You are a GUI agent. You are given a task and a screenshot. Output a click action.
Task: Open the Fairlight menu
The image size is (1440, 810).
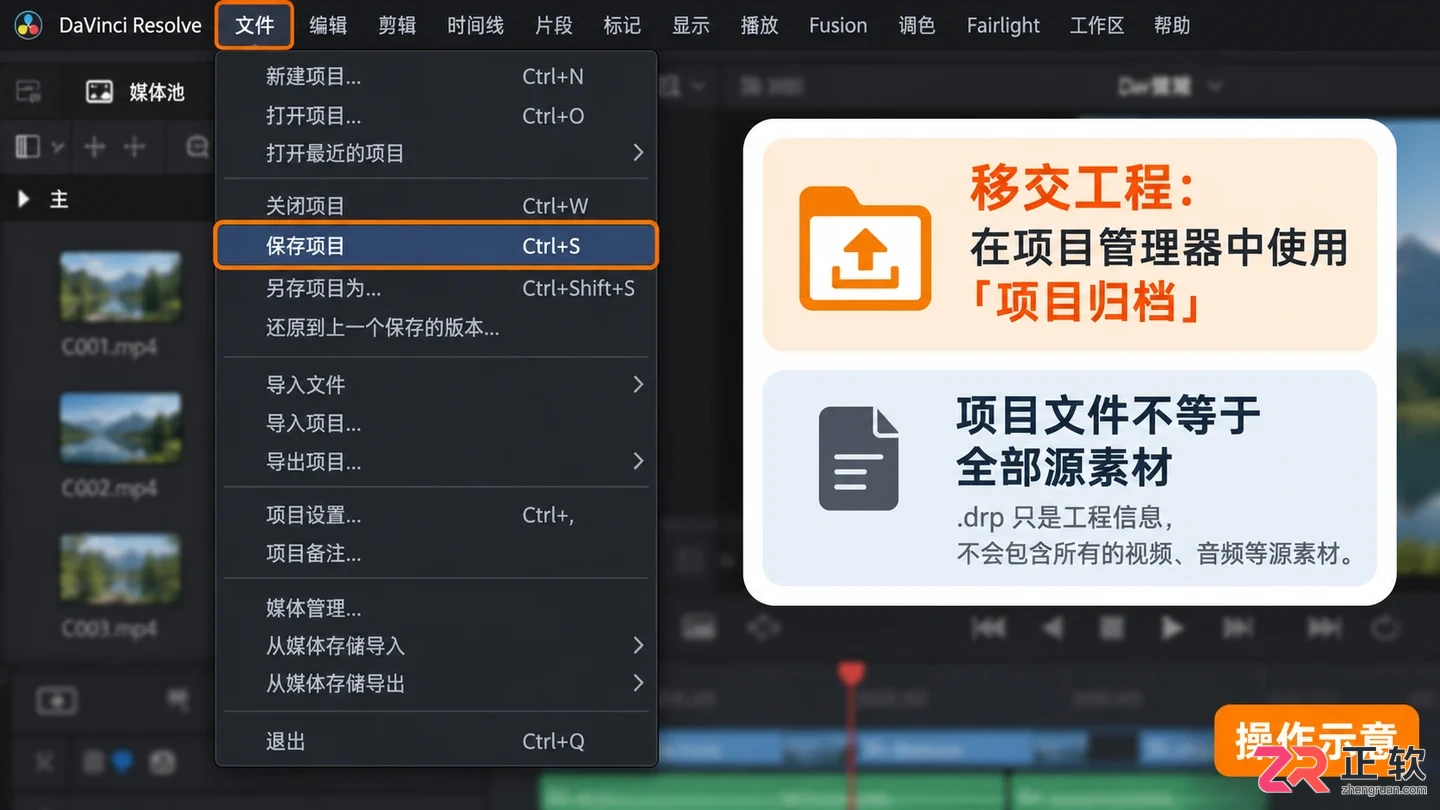1003,25
